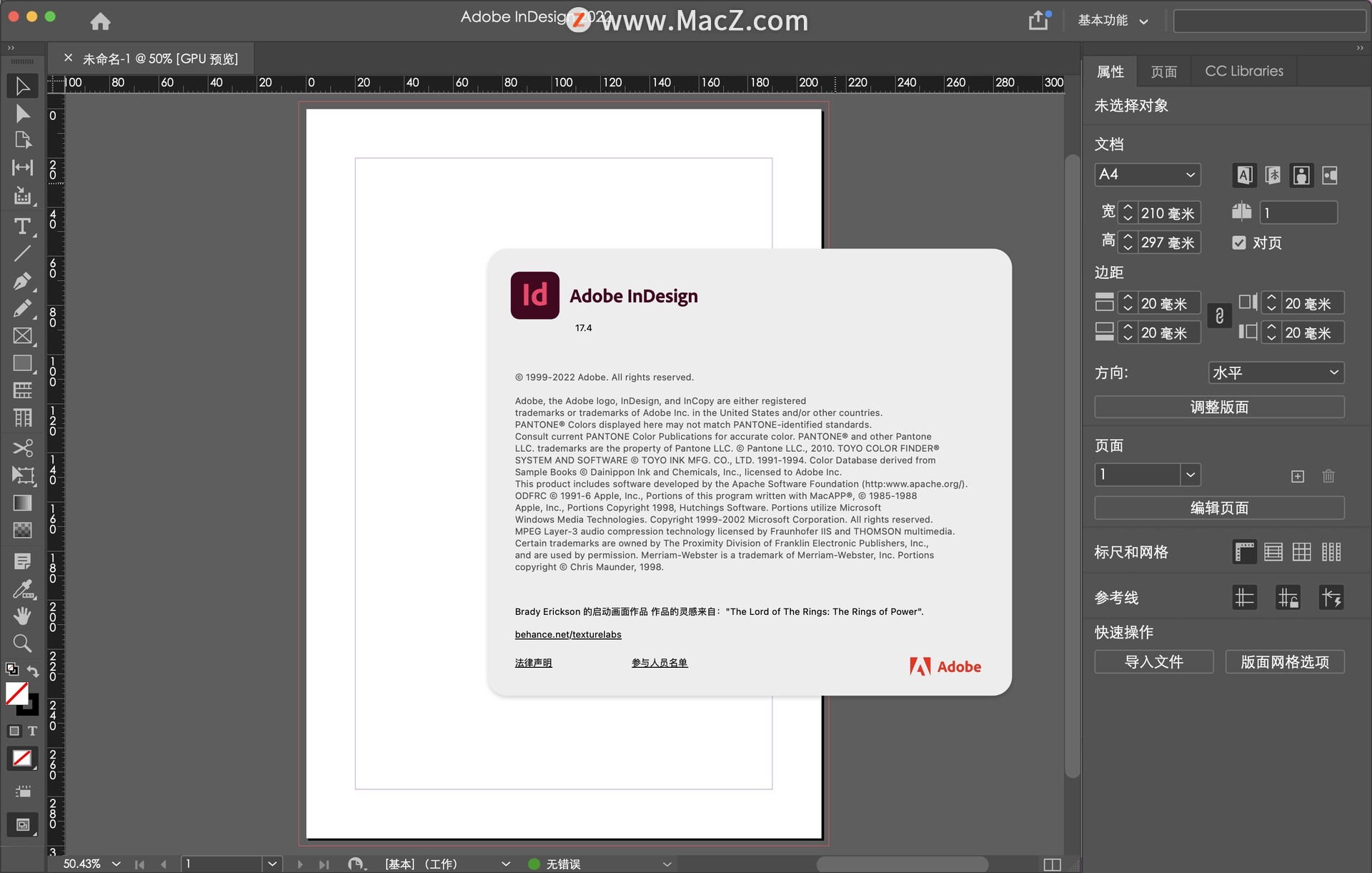Image resolution: width=1372 pixels, height=873 pixels.
Task: Choose the Scissors tool
Action: (22, 448)
